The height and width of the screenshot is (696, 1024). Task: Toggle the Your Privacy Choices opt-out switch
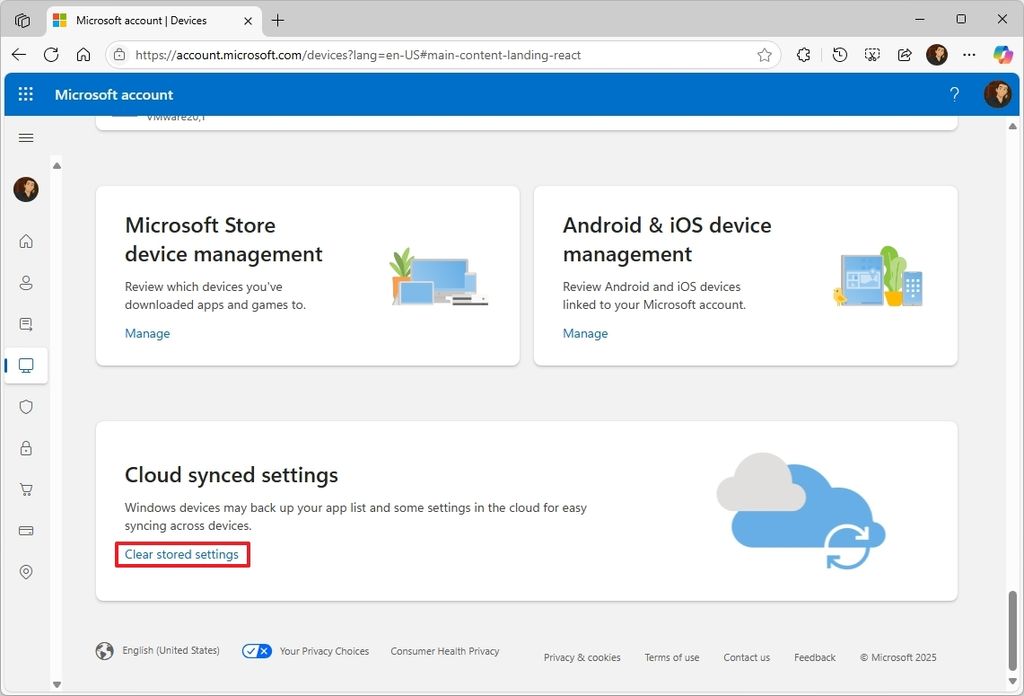tap(256, 650)
